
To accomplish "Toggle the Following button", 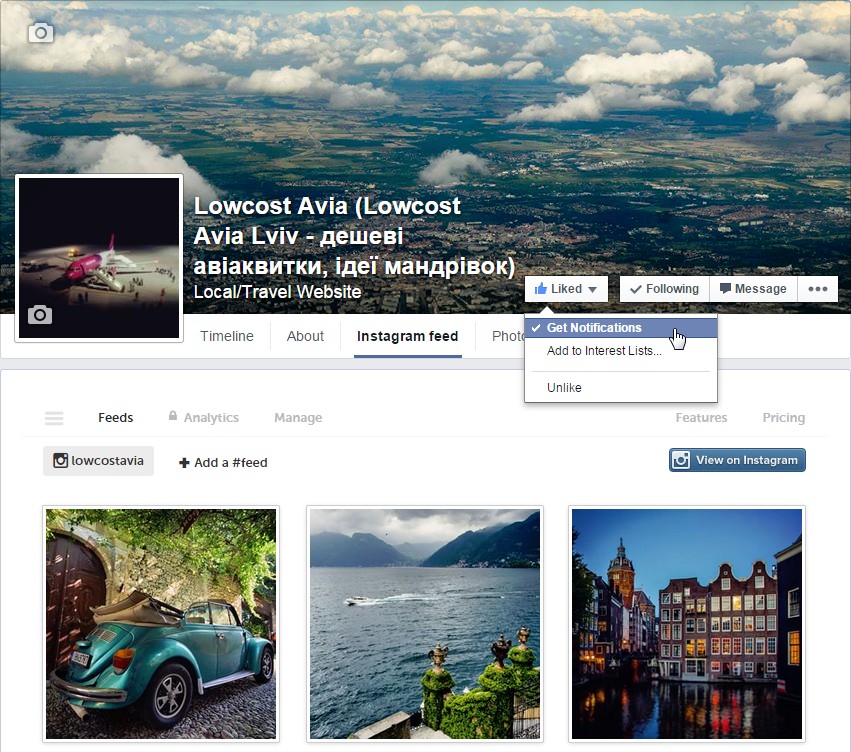I will 664,289.
